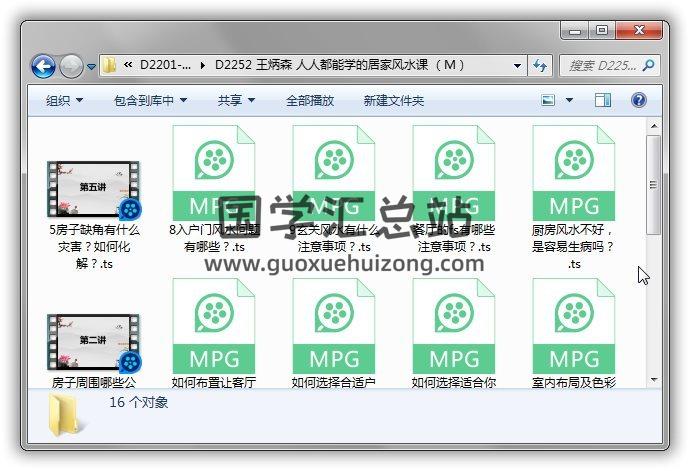The width and height of the screenshot is (690, 471).
Task: Focus the 搜索 D225... search box
Action: point(609,66)
